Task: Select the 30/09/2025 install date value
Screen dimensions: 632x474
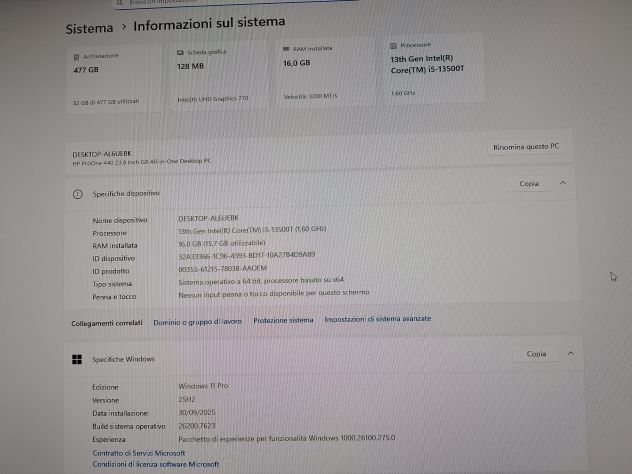Action: coord(197,412)
